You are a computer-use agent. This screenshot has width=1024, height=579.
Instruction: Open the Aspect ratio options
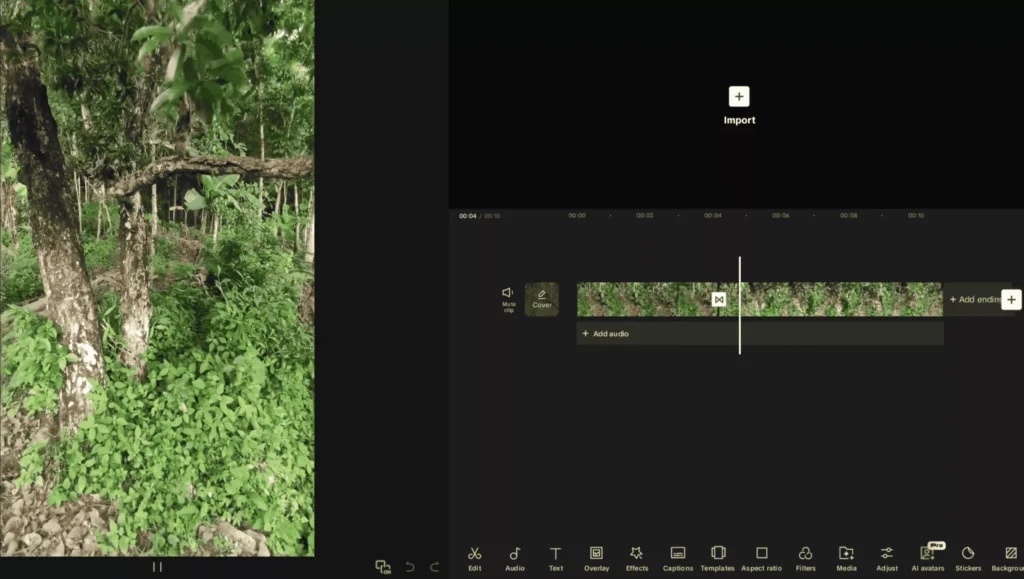point(761,557)
